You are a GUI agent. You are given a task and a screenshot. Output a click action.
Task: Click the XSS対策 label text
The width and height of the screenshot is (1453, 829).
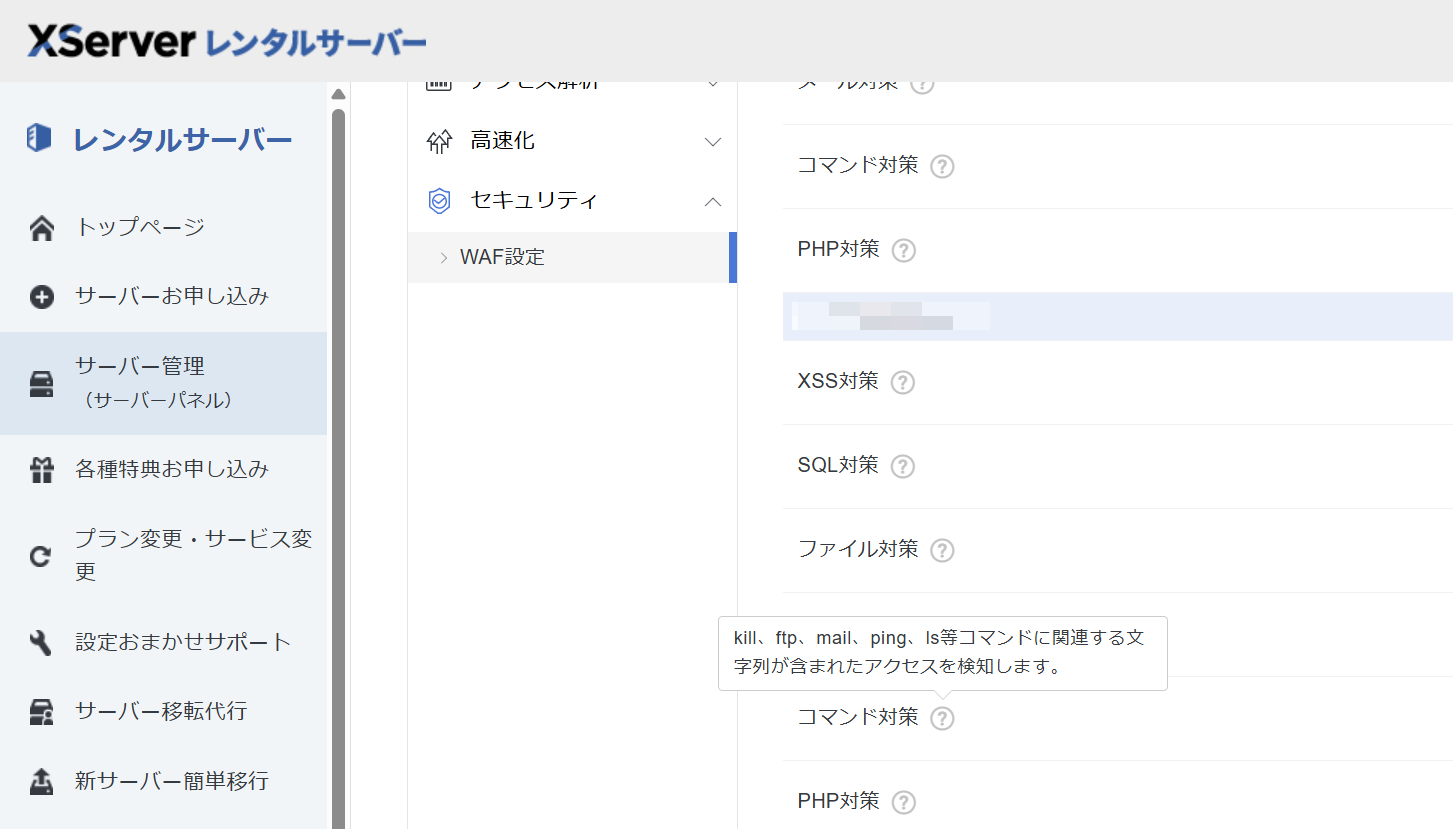point(838,381)
